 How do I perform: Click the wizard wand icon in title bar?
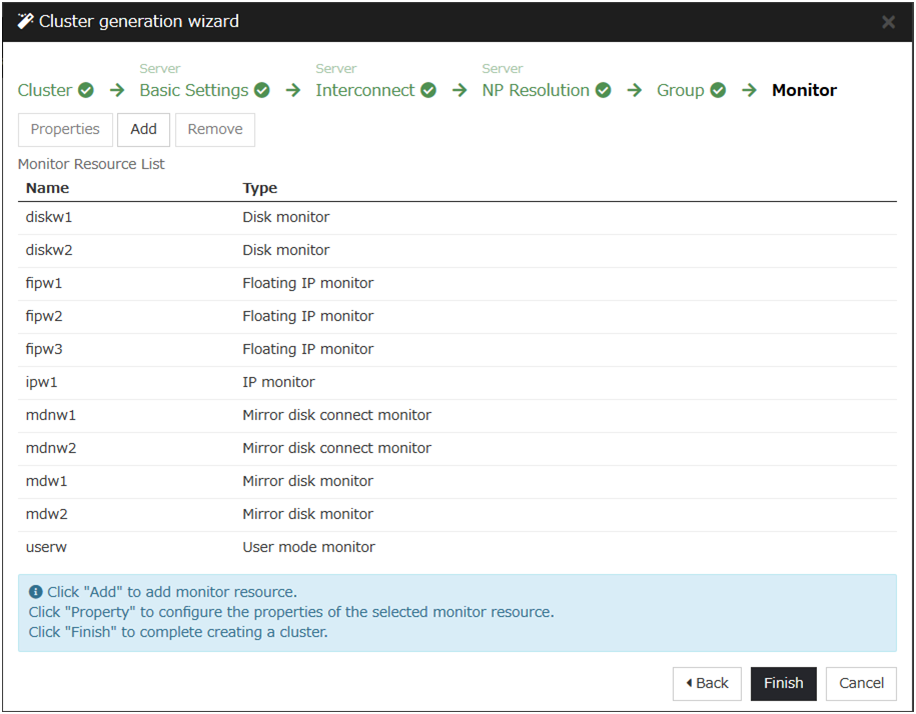[x=25, y=21]
